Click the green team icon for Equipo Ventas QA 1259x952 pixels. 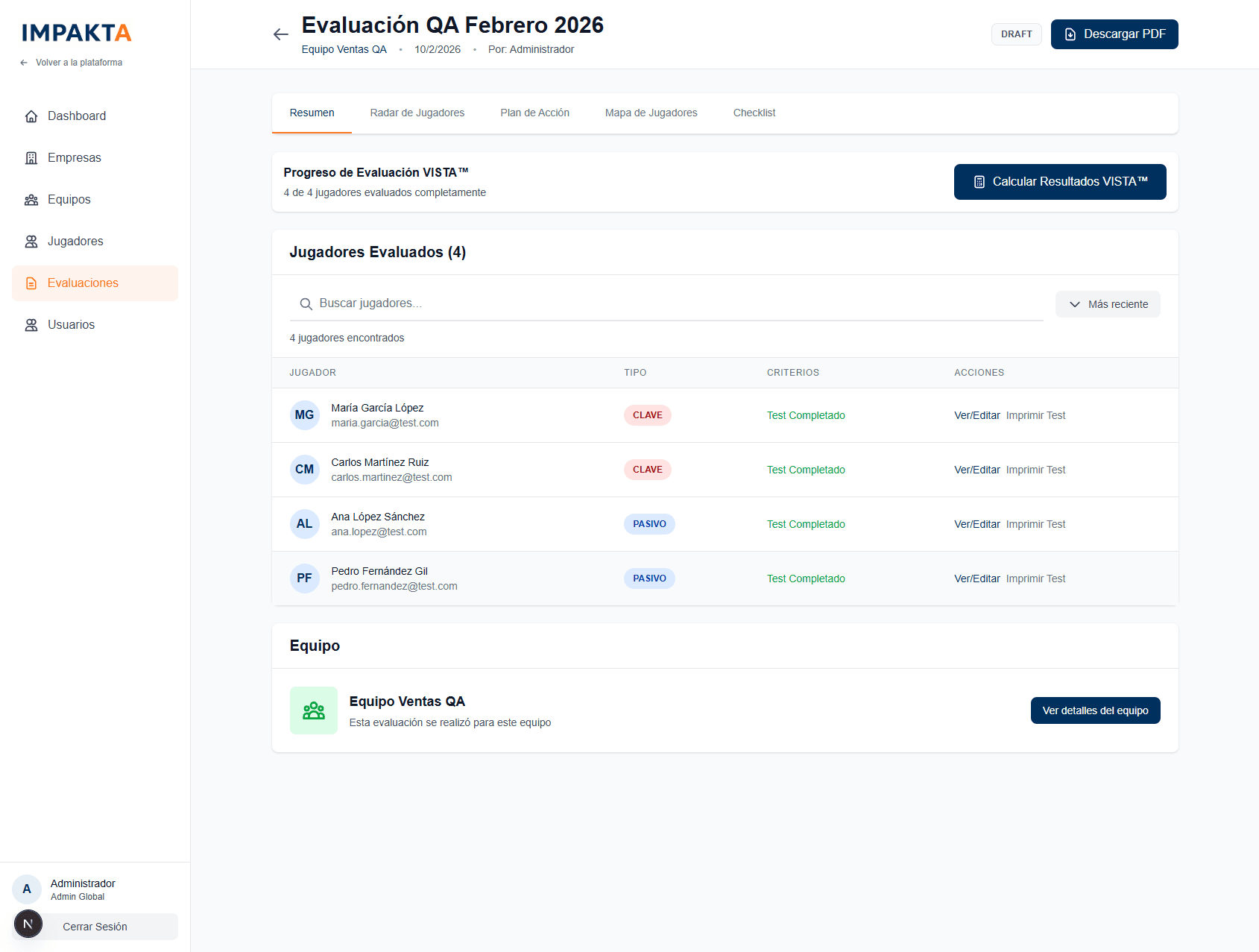(313, 710)
